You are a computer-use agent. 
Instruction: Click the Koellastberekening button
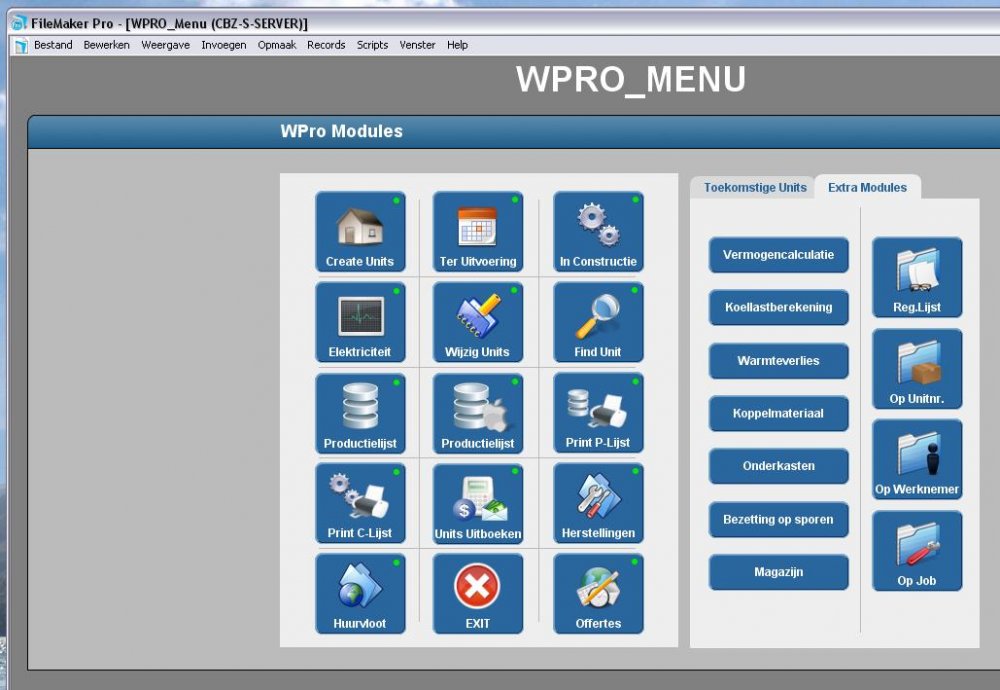click(779, 307)
